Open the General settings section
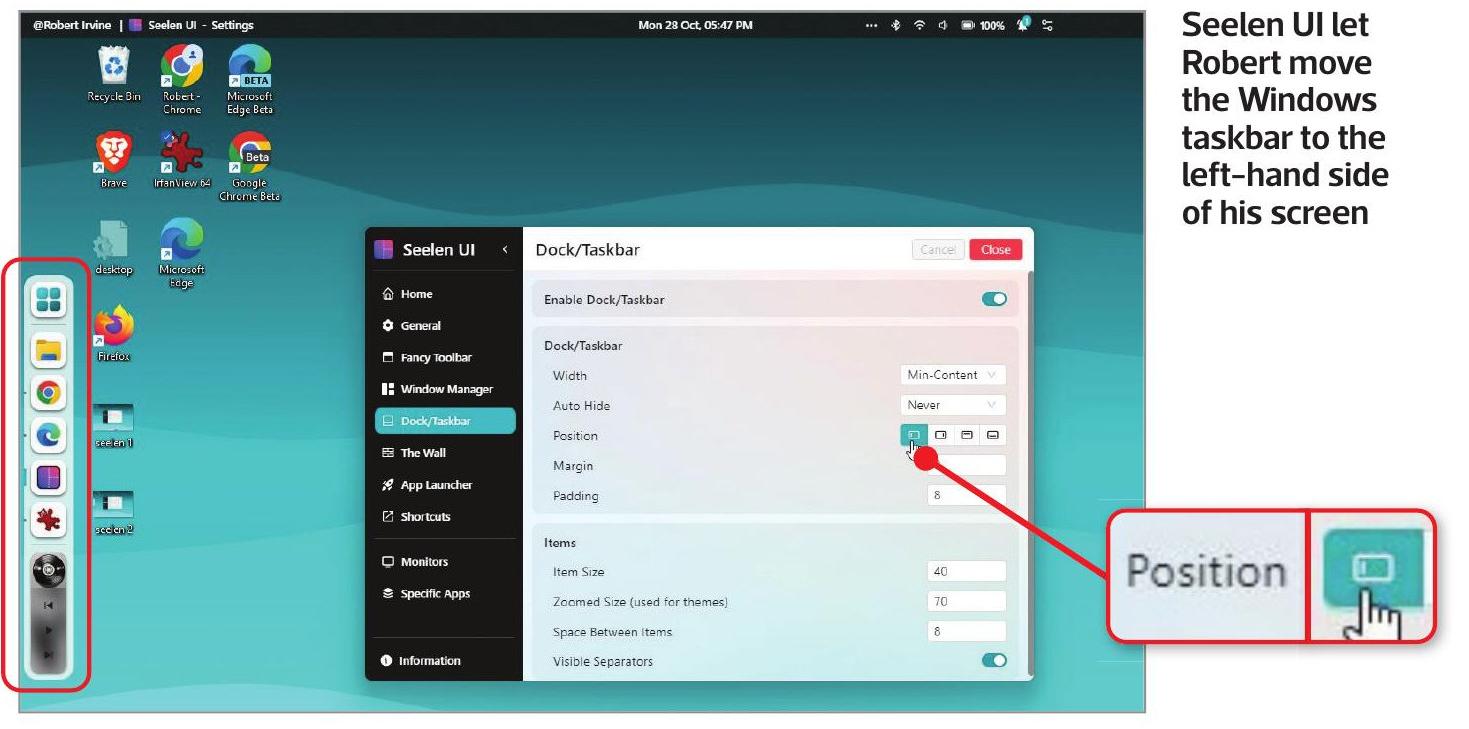The height and width of the screenshot is (729, 1469). point(445,326)
